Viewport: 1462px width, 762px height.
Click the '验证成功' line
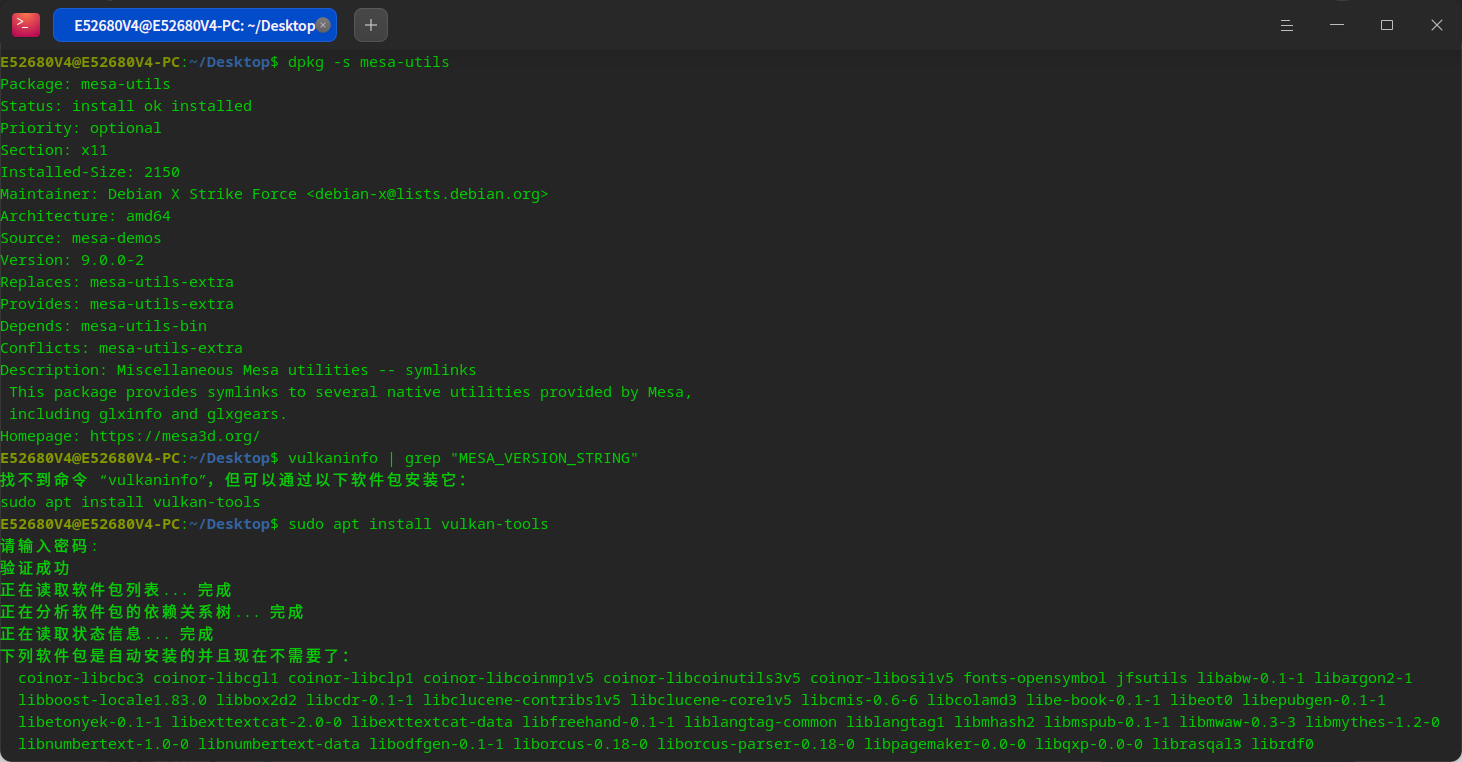point(35,568)
